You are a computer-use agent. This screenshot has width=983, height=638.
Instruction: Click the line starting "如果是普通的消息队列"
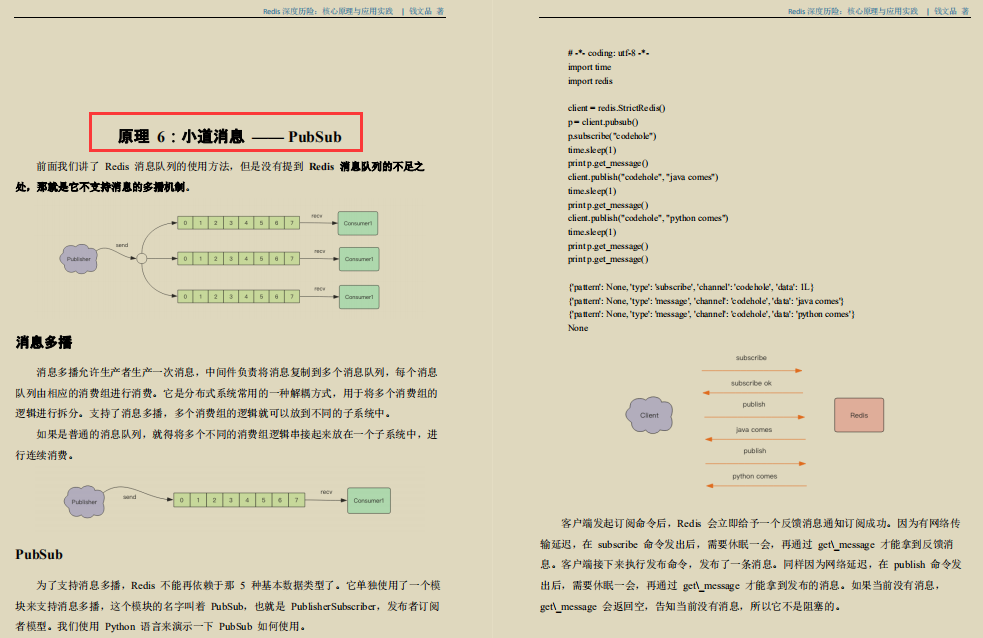[x=236, y=434]
